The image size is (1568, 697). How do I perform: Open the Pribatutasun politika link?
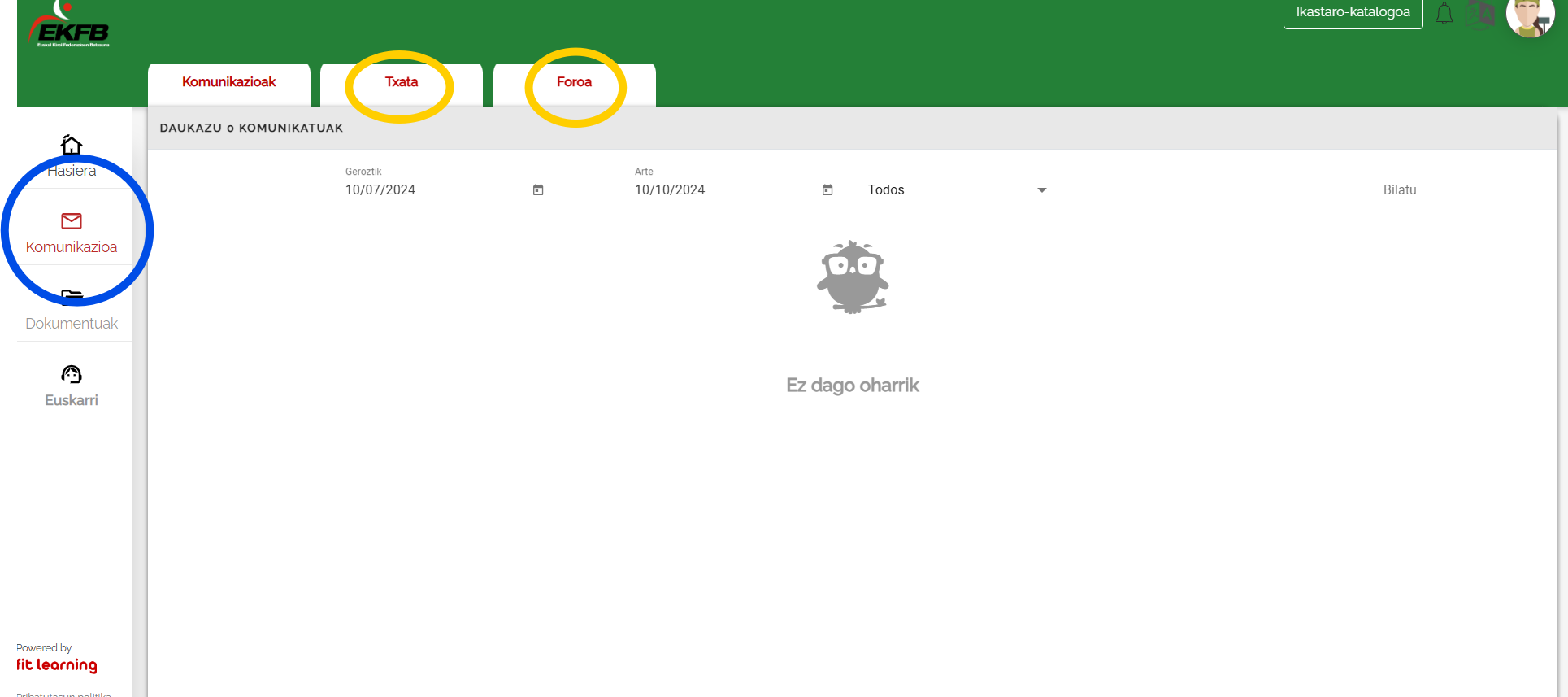[65, 694]
